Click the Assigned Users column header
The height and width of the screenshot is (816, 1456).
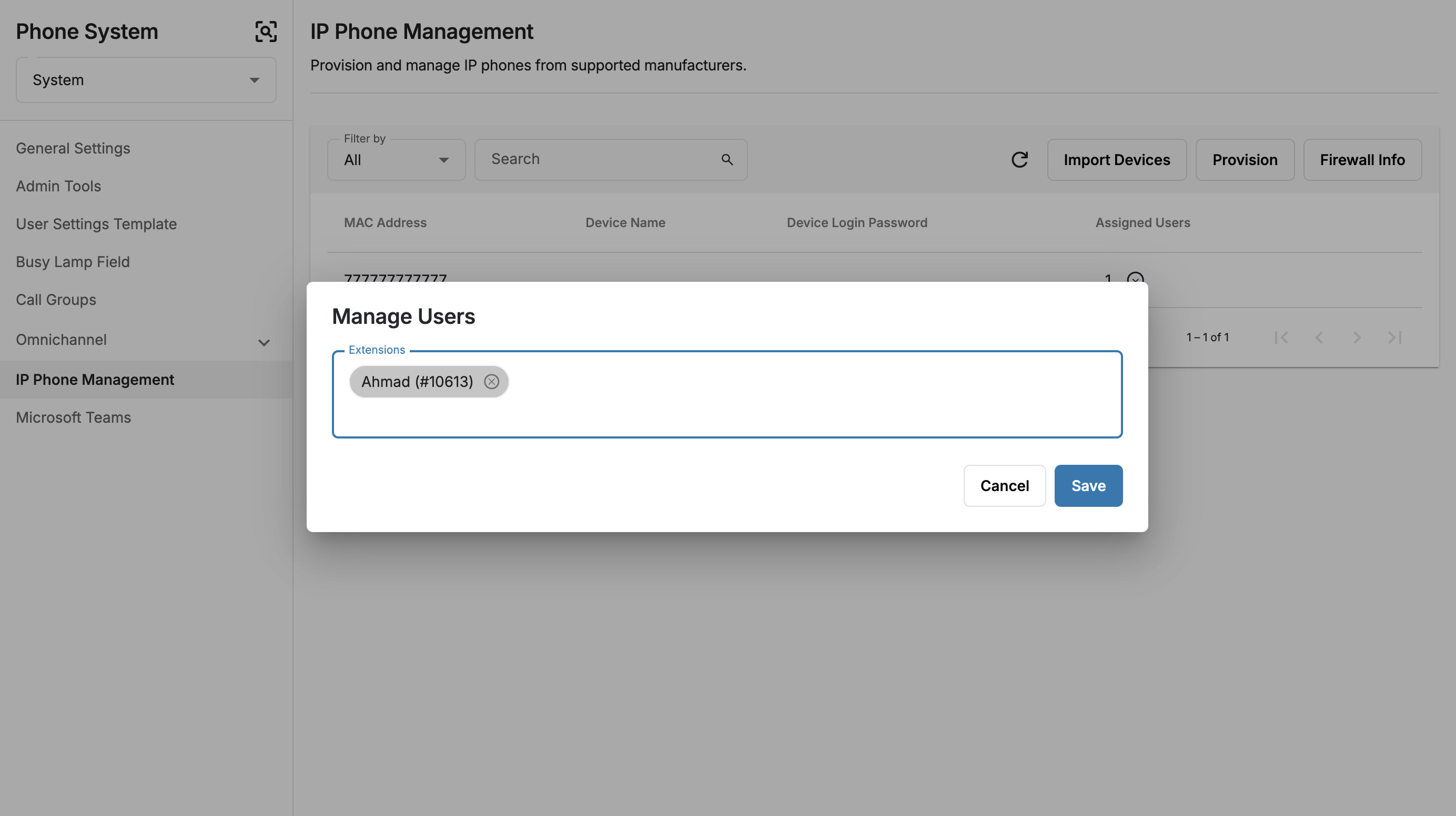pyautogui.click(x=1142, y=222)
